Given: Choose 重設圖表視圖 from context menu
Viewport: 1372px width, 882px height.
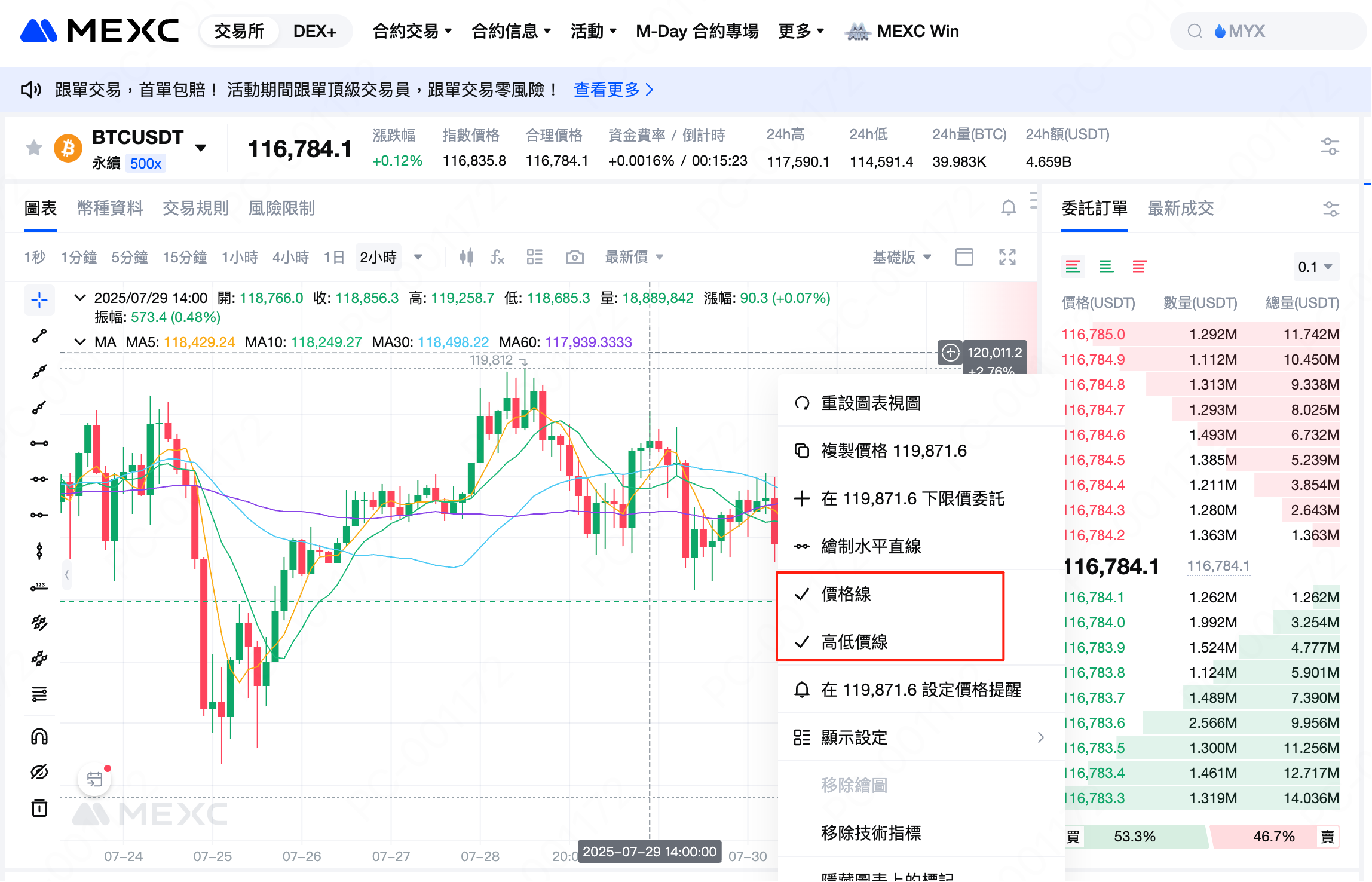Looking at the screenshot, I should (870, 403).
